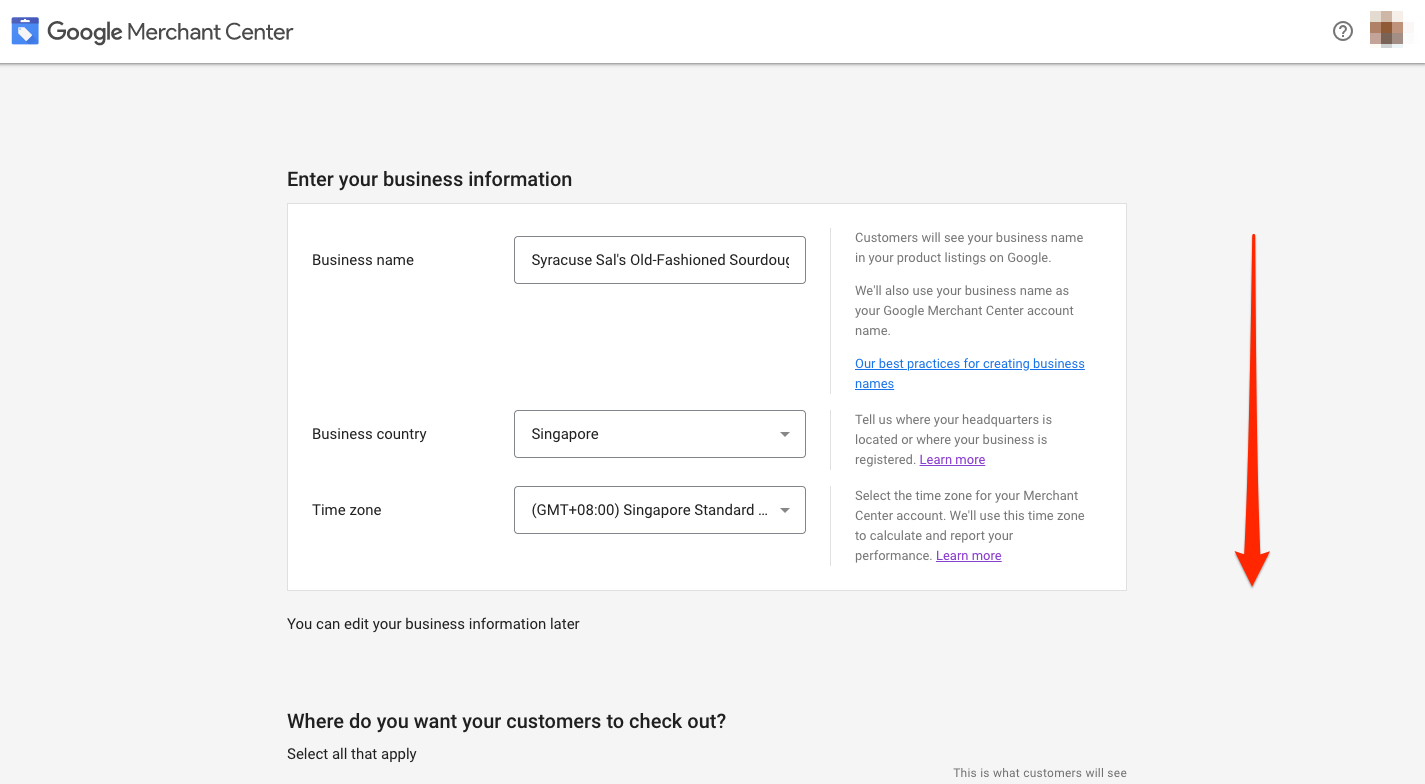Open the Business country dropdown
The image size is (1425, 784).
660,434
